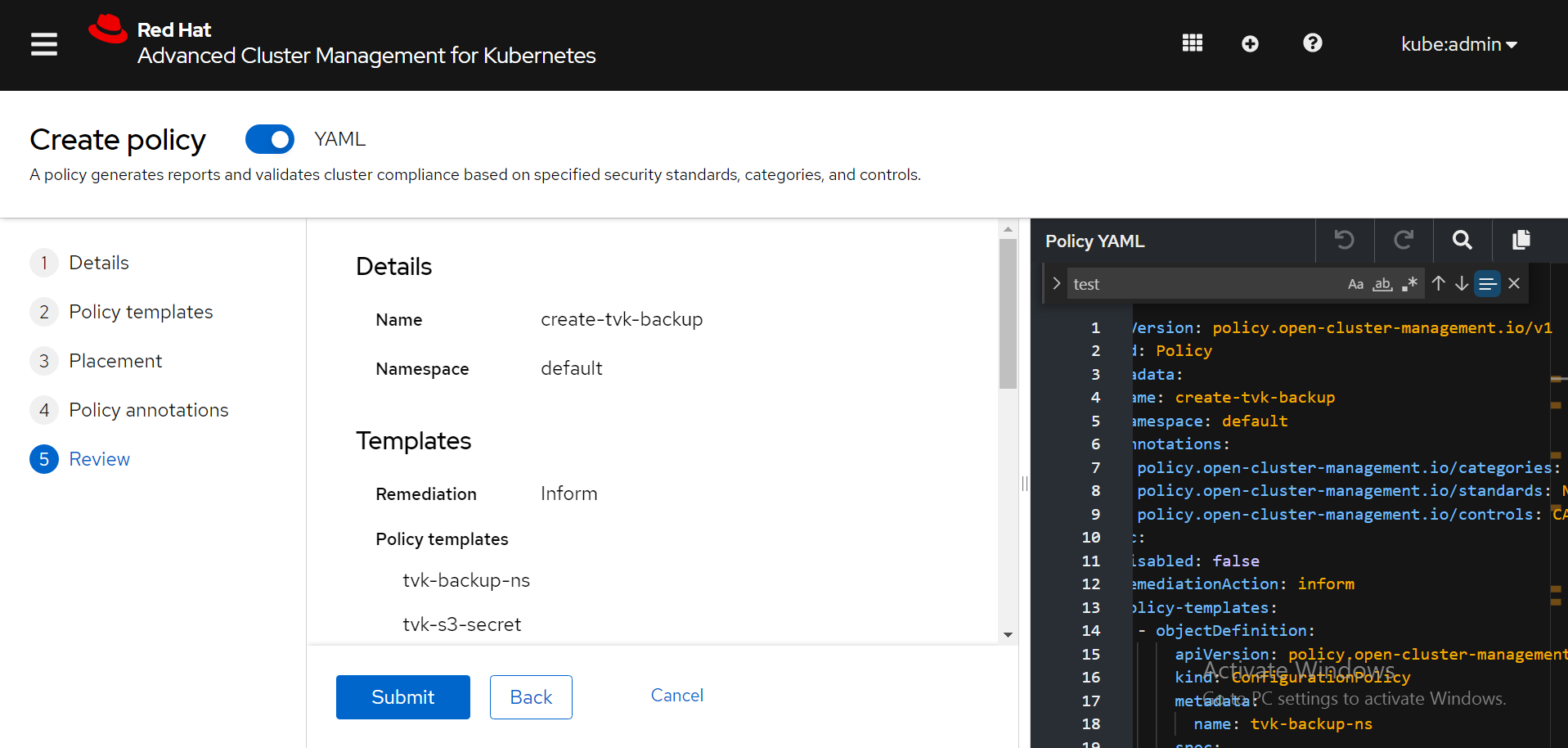Go to the Policy templates step
The image size is (1568, 748).
(x=140, y=312)
